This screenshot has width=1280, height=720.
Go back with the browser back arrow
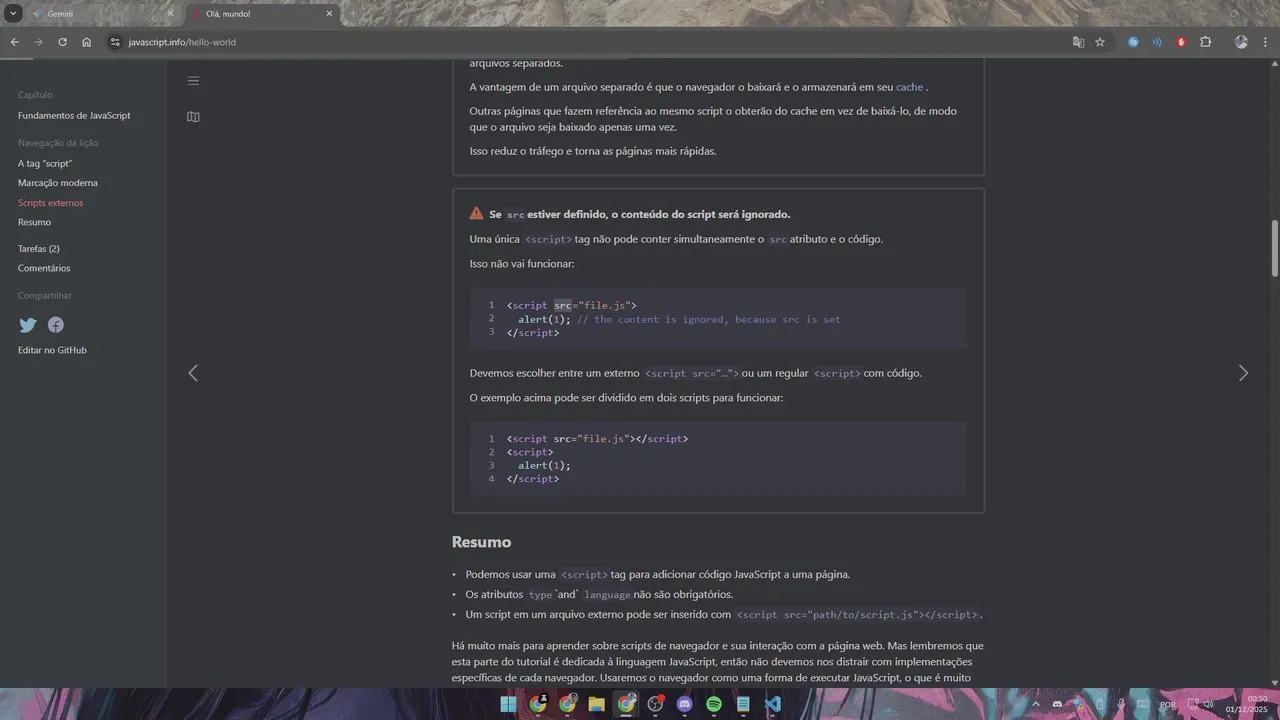click(14, 42)
